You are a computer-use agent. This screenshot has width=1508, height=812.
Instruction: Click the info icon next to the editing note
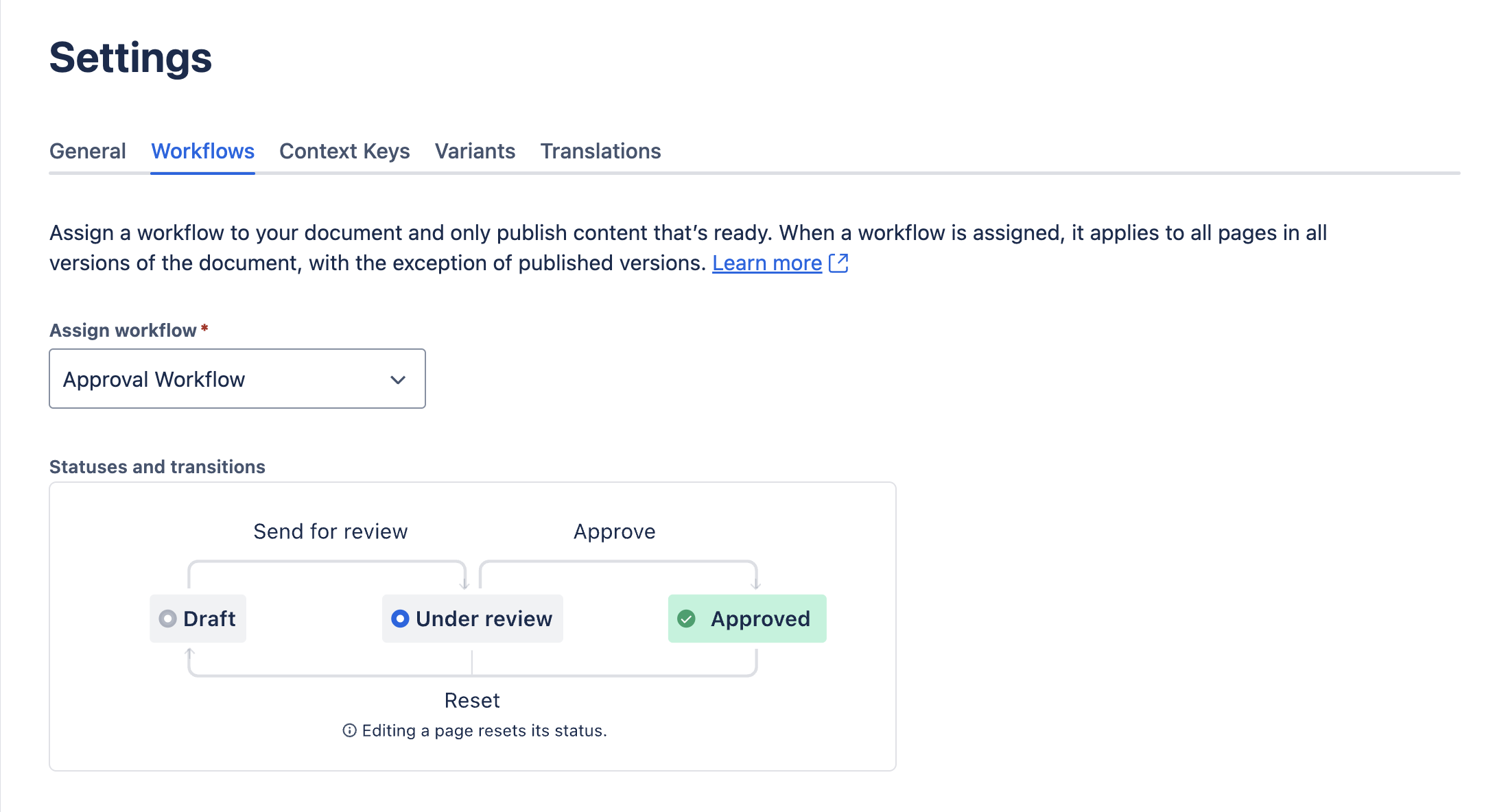351,730
